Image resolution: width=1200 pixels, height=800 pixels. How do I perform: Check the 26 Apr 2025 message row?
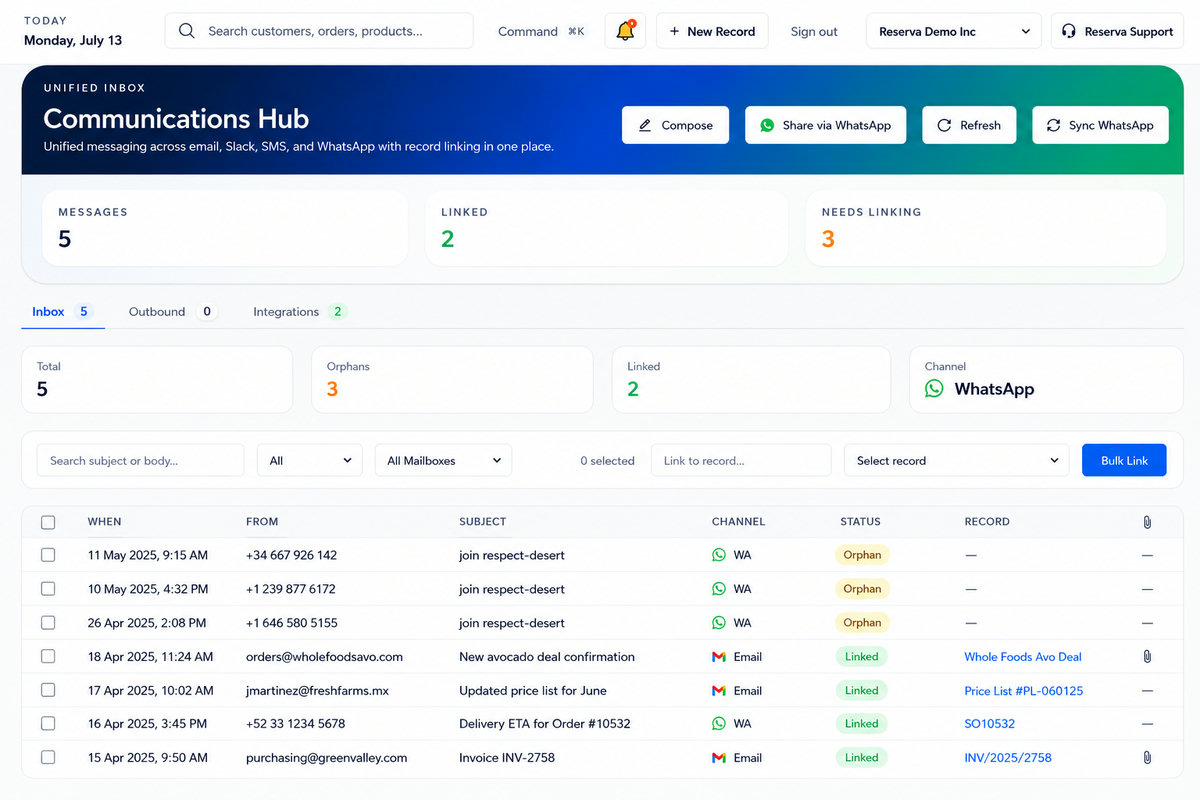pos(48,623)
